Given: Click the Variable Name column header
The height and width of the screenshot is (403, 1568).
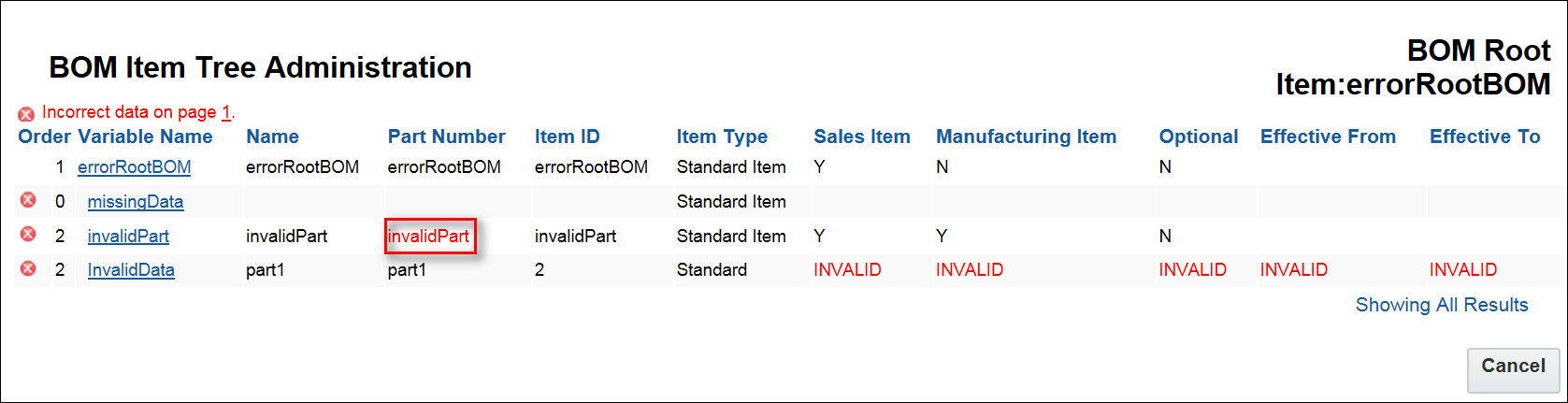Looking at the screenshot, I should (145, 137).
